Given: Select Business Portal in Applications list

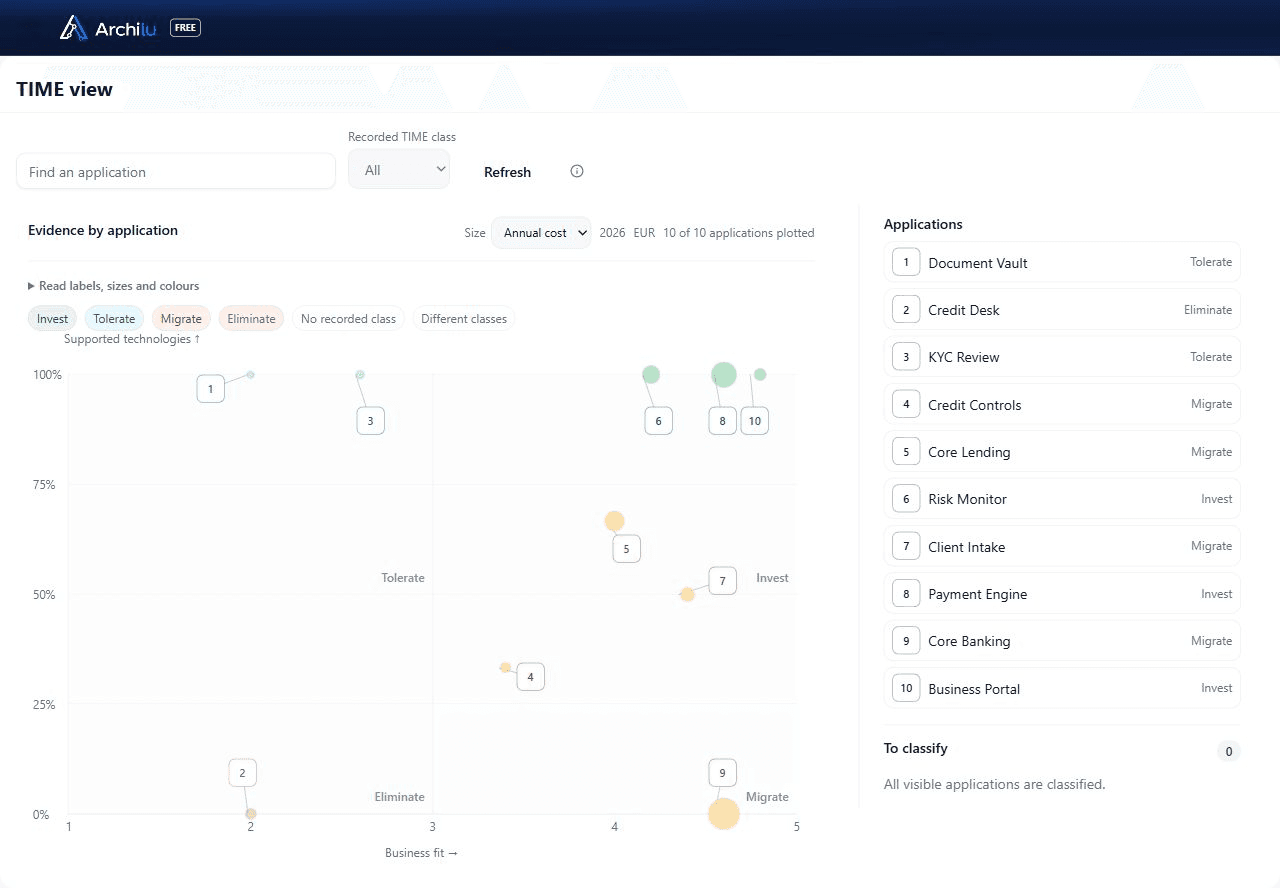Looking at the screenshot, I should (x=1062, y=688).
